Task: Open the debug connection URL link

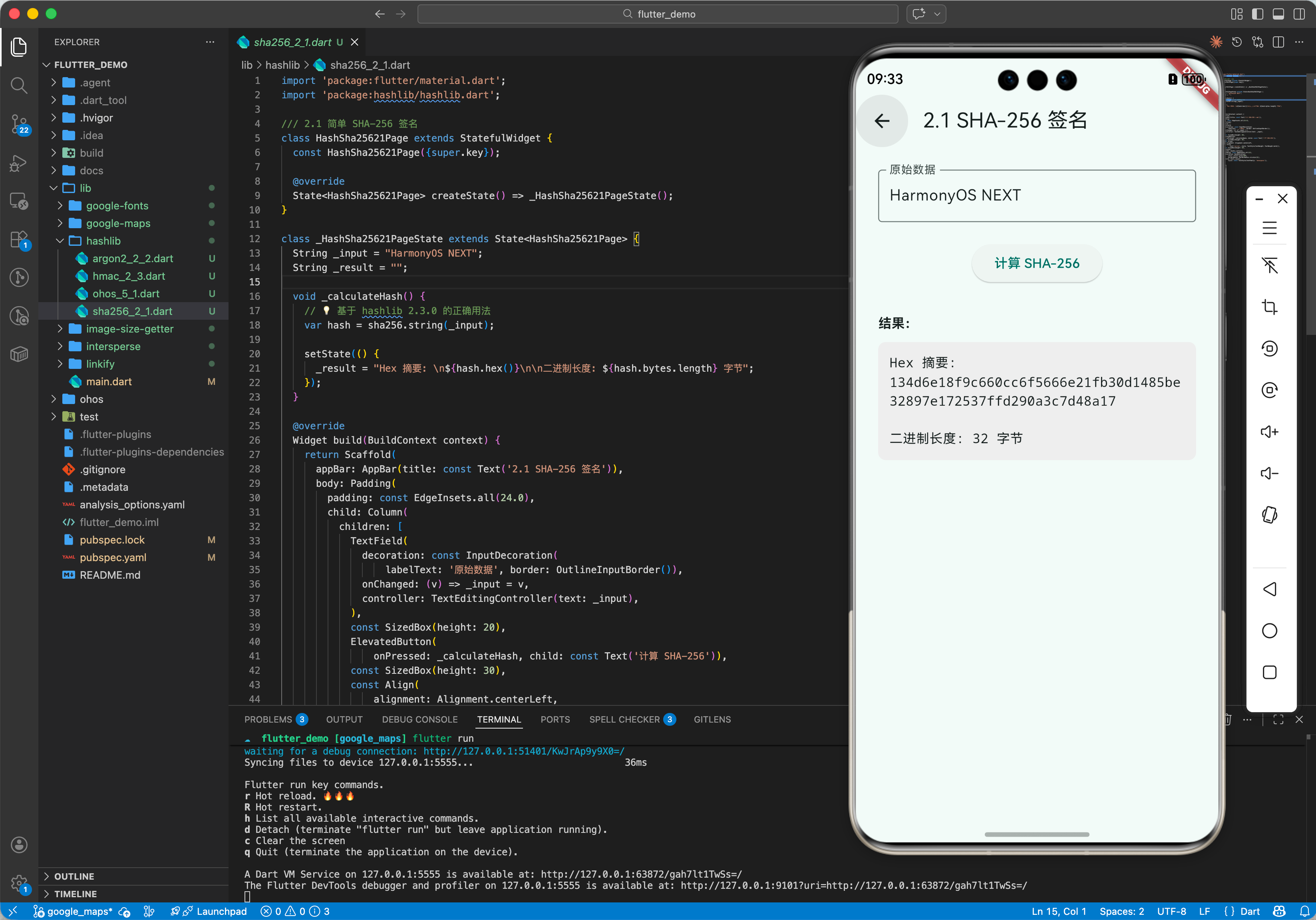Action: pyautogui.click(x=523, y=751)
